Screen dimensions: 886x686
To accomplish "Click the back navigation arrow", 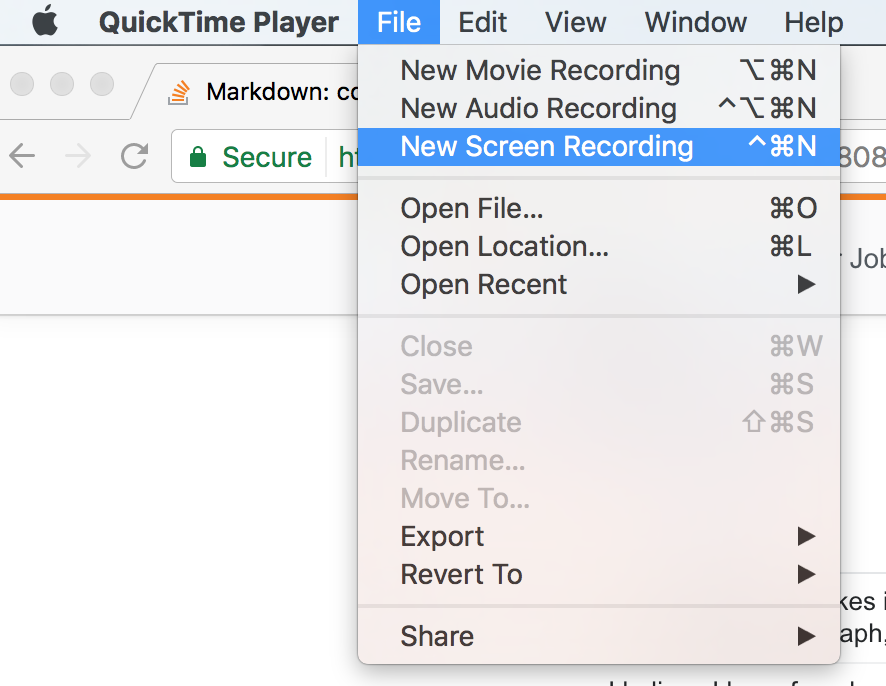I will [x=23, y=156].
